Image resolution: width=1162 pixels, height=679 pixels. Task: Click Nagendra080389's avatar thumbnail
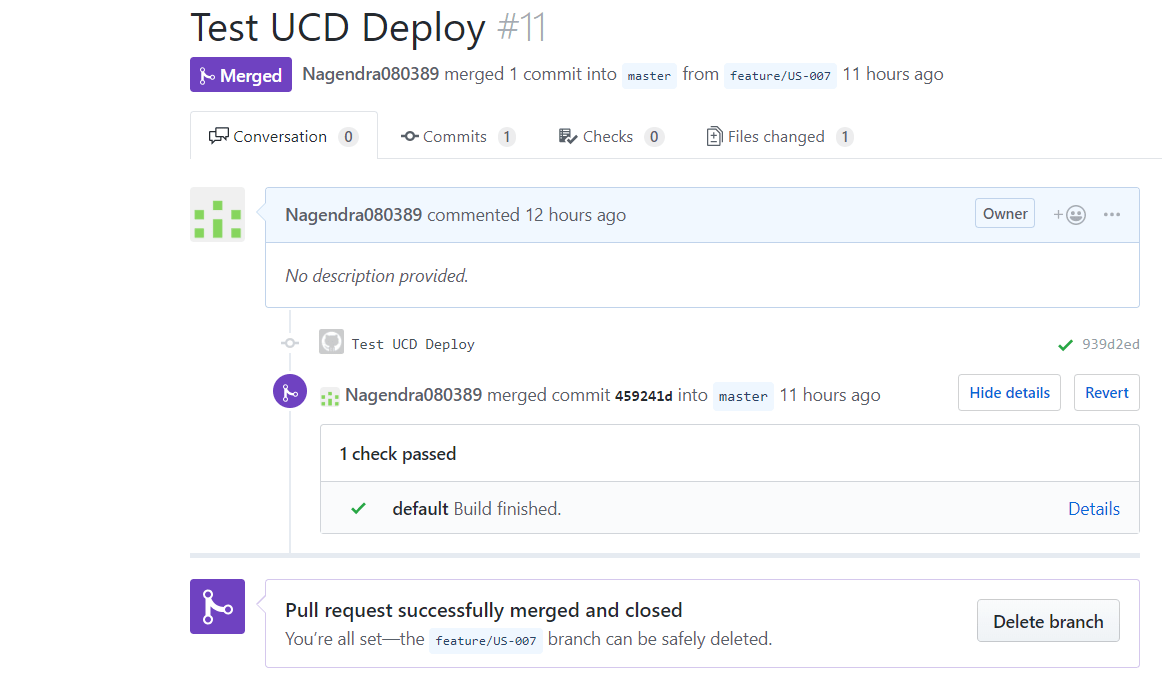[x=217, y=214]
